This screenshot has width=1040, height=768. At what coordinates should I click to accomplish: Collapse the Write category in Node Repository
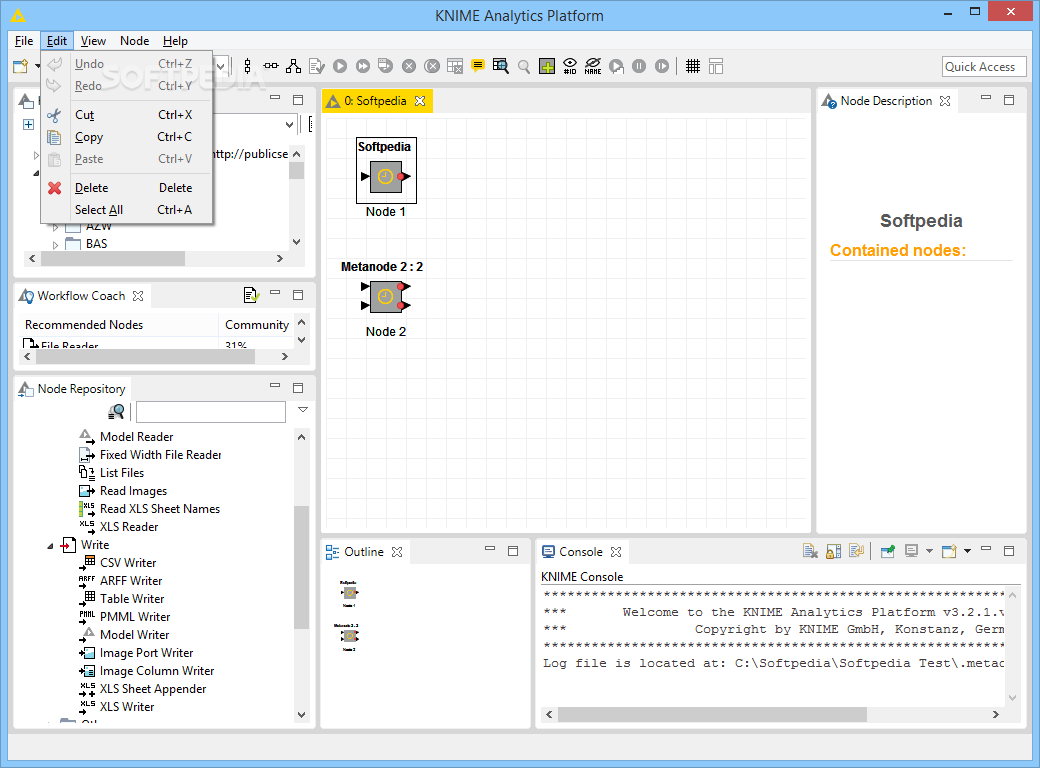click(50, 546)
